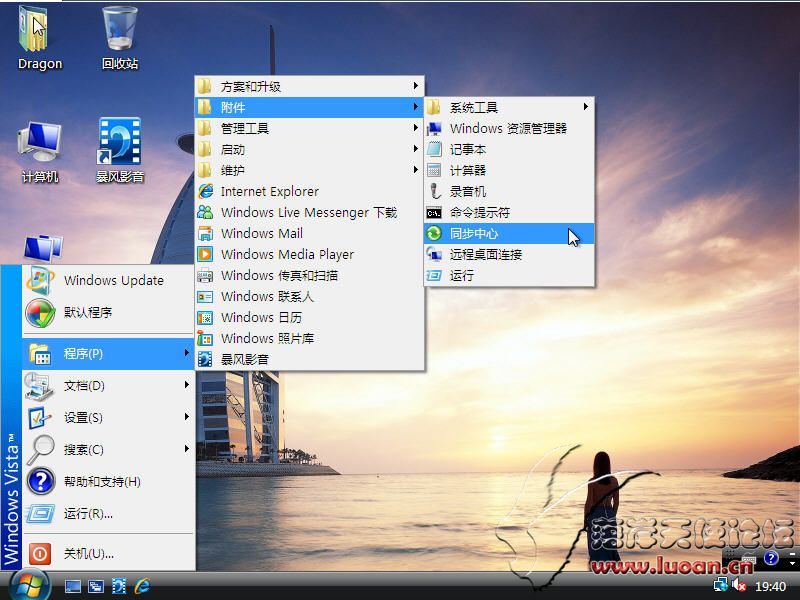Click the Windows Mail icon
This screenshot has width=800, height=600.
tap(205, 233)
